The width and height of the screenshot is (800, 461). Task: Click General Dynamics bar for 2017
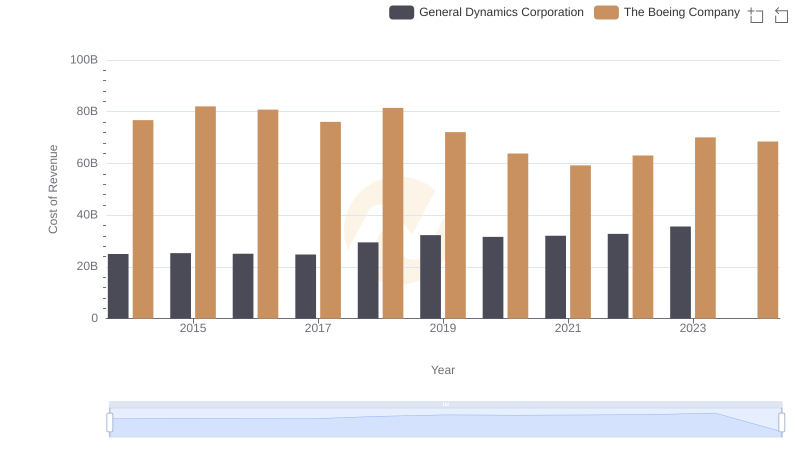click(306, 286)
